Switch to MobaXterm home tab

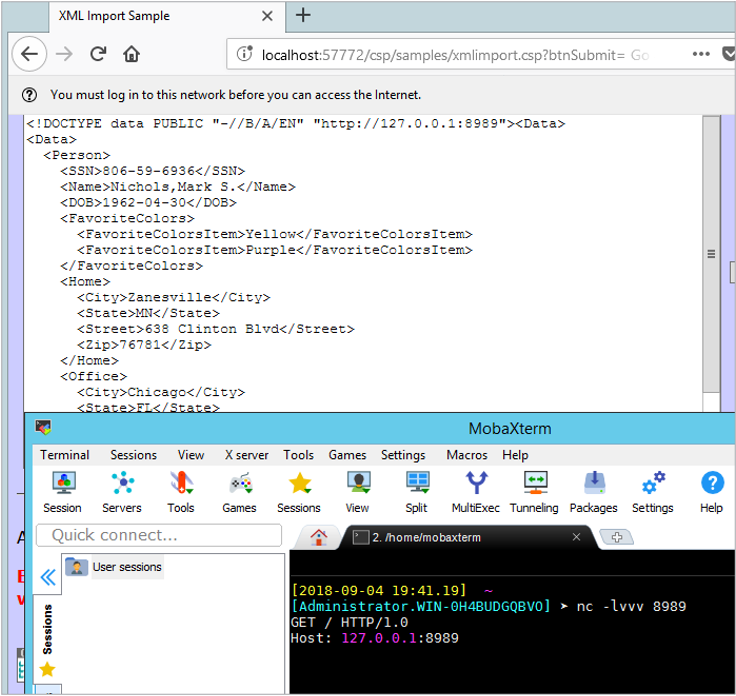(x=319, y=537)
